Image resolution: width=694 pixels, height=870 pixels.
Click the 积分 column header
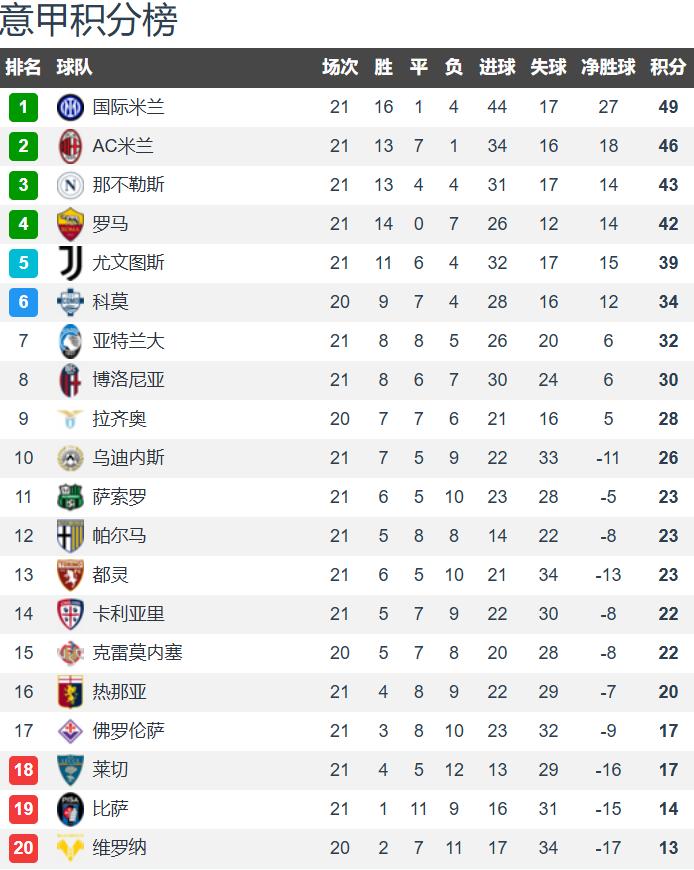tap(668, 67)
